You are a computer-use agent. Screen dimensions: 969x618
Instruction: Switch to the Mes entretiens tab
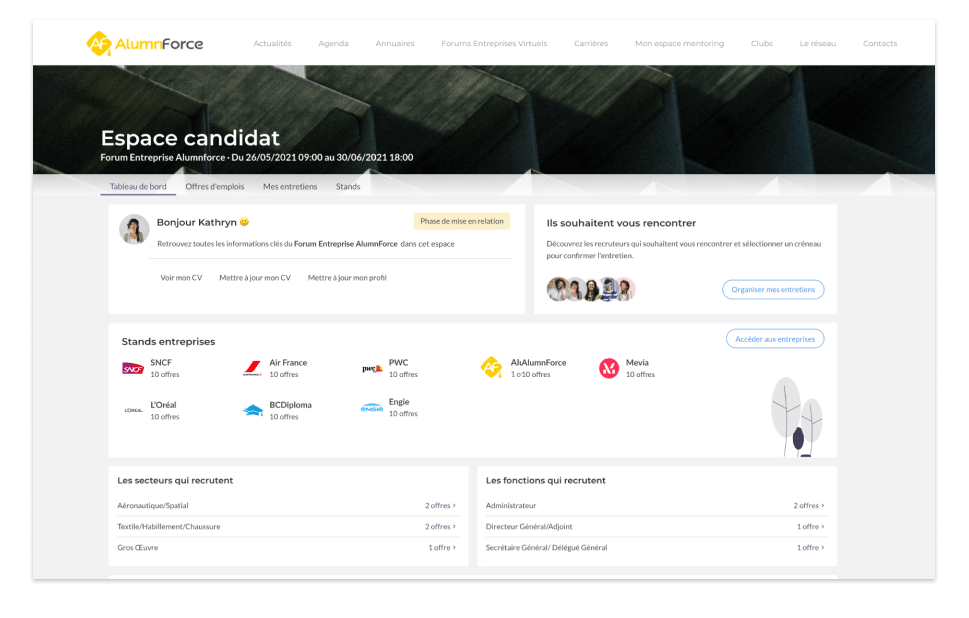[x=290, y=187]
